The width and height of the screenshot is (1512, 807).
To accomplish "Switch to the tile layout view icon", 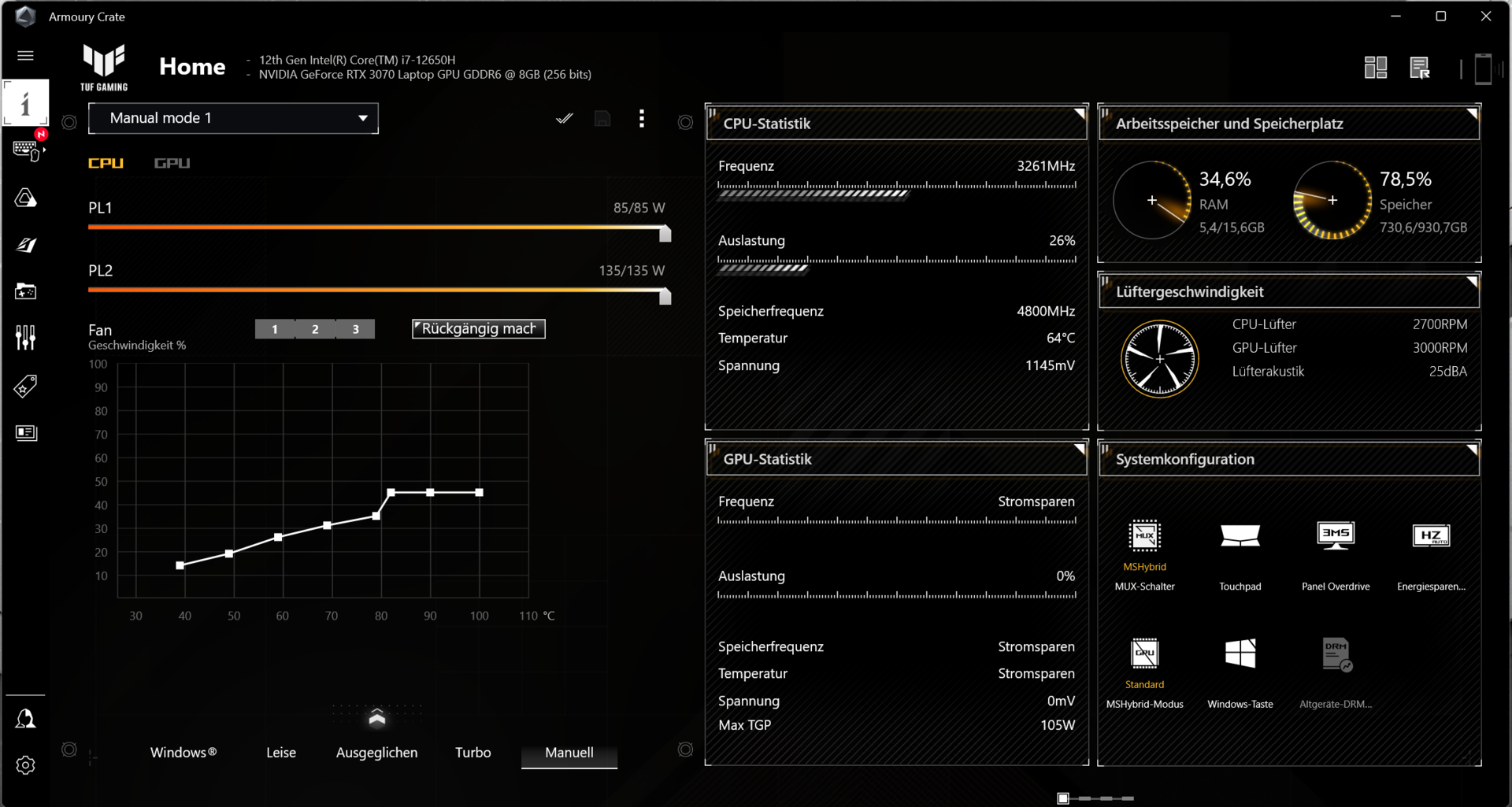I will tap(1376, 68).
